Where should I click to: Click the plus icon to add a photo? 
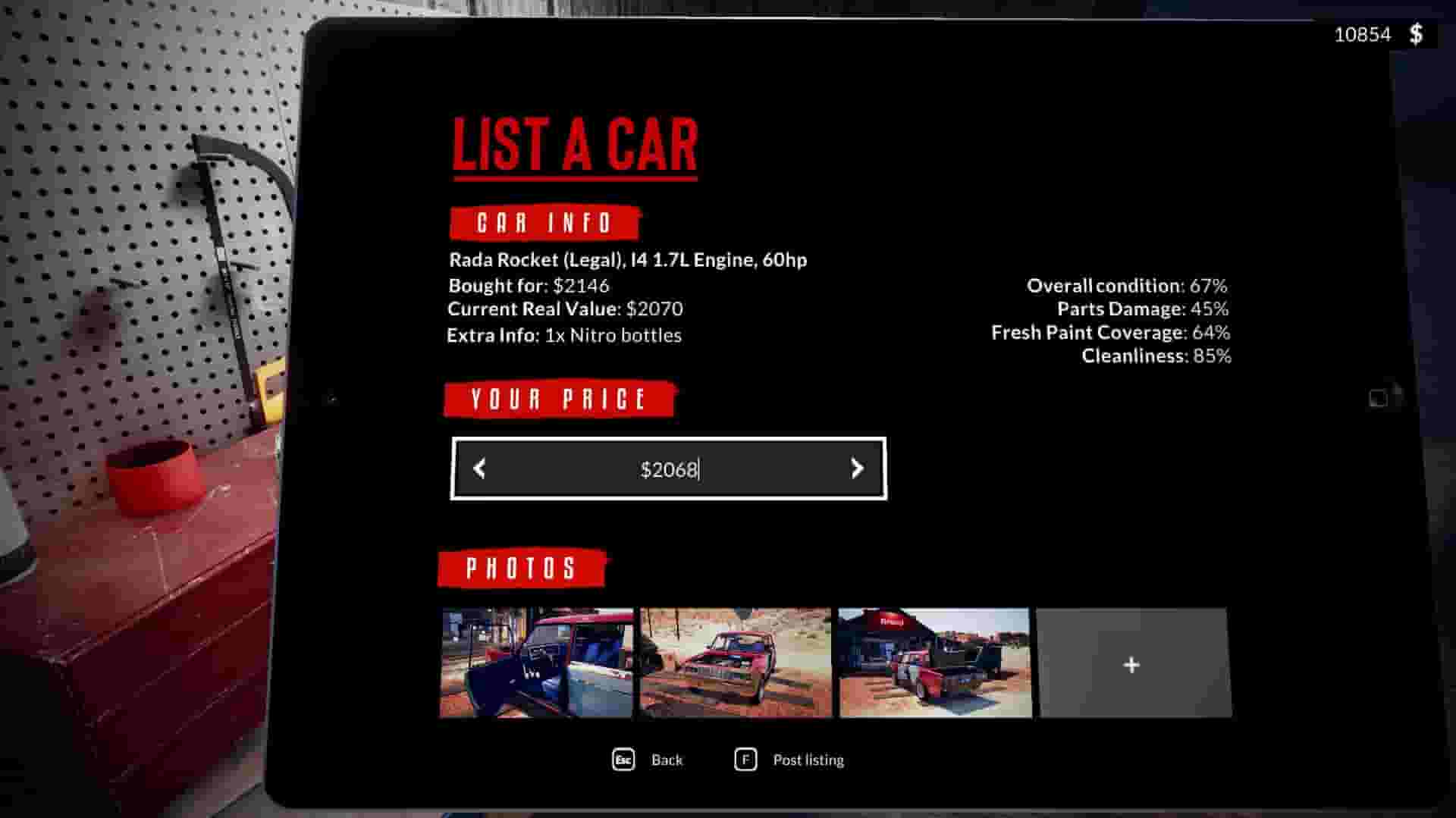point(1131,665)
